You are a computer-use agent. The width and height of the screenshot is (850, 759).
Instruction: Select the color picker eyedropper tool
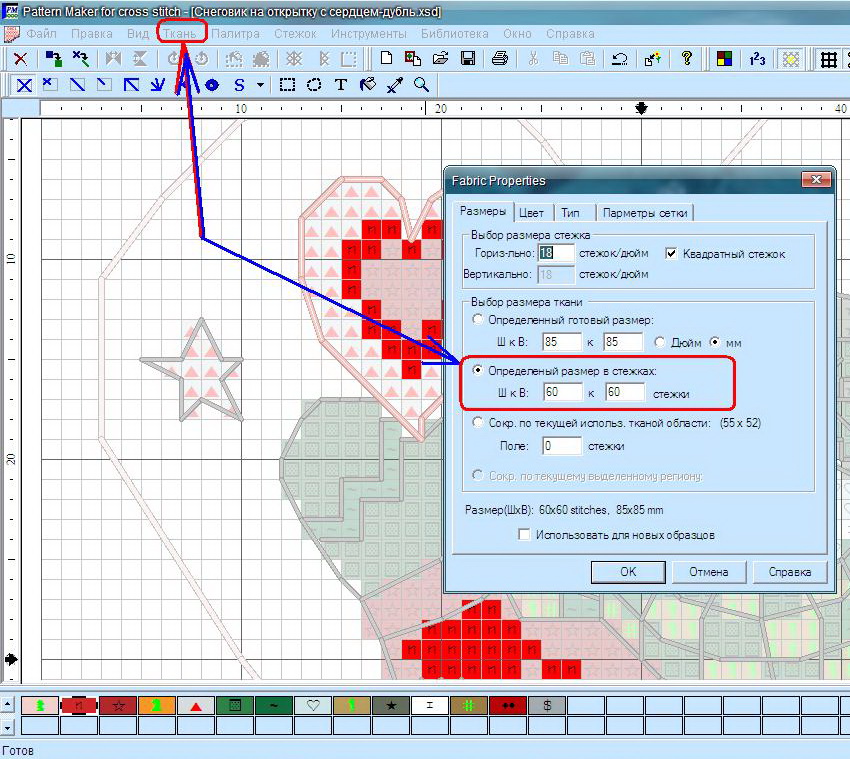point(394,85)
